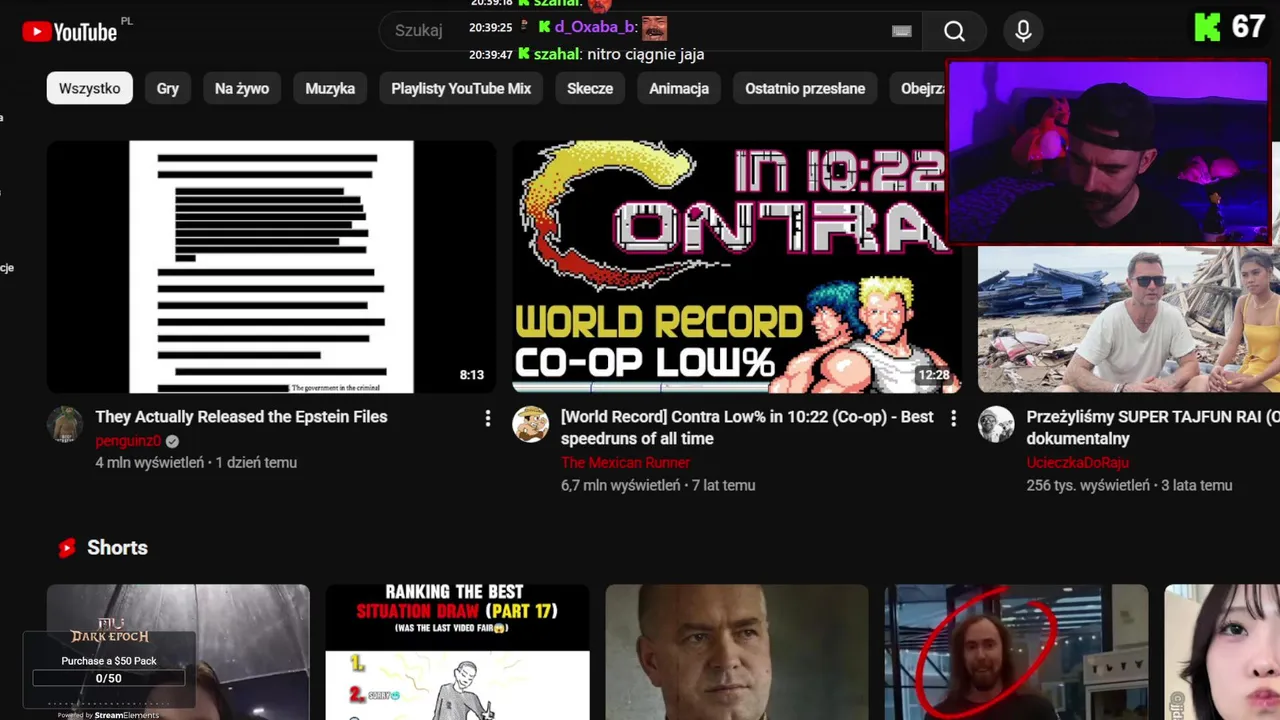1280x720 pixels.
Task: Click the penguinz0 verified badge
Action: pos(172,441)
